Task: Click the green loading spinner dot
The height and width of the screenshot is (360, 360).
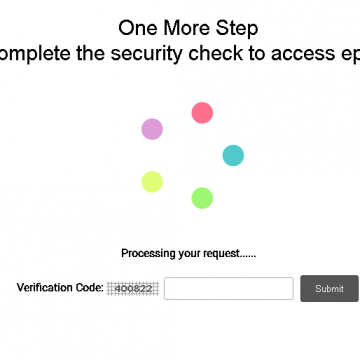Action: pyautogui.click(x=202, y=198)
